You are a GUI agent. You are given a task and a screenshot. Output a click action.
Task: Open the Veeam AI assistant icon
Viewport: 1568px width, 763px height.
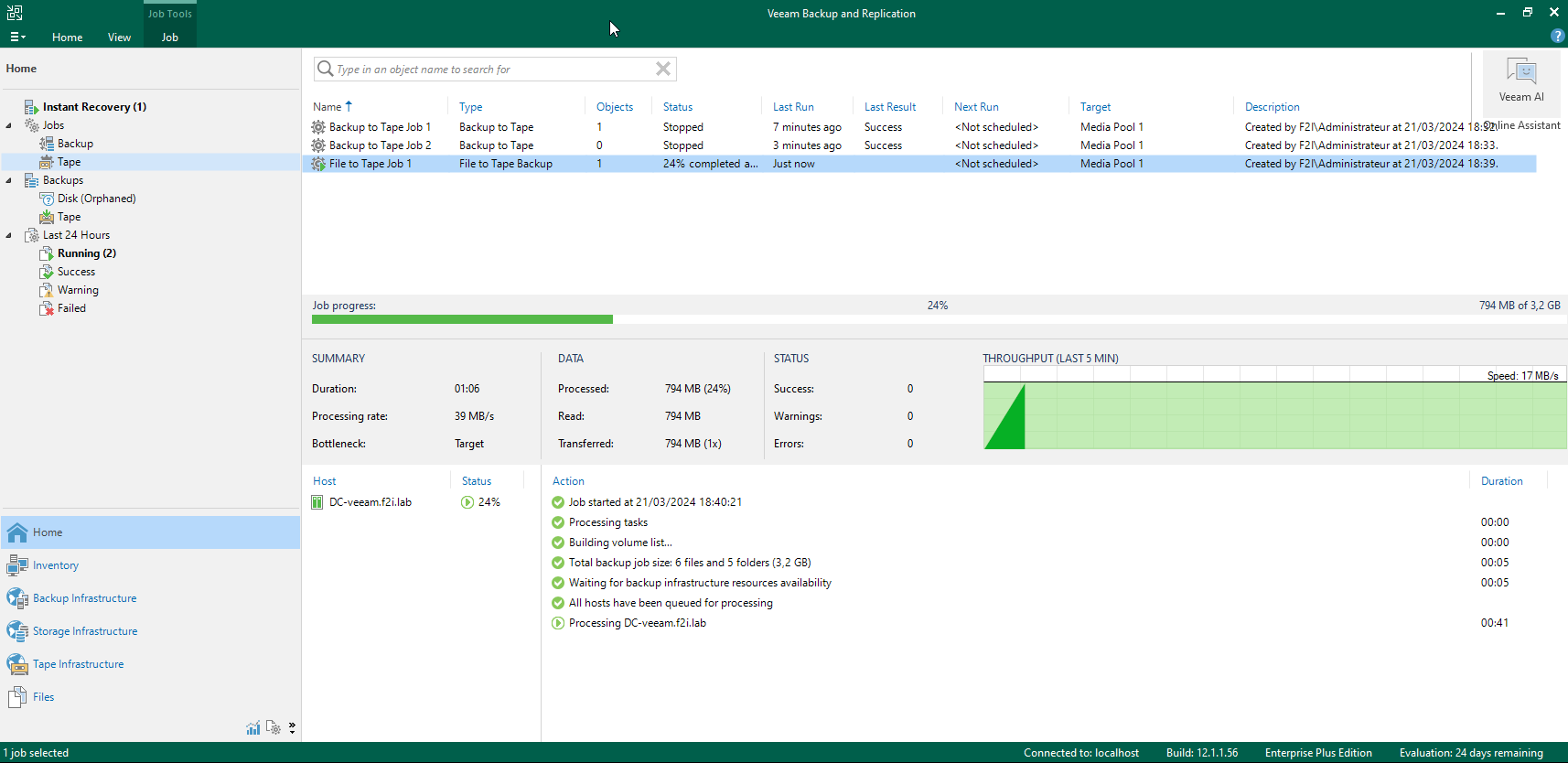(x=1521, y=71)
